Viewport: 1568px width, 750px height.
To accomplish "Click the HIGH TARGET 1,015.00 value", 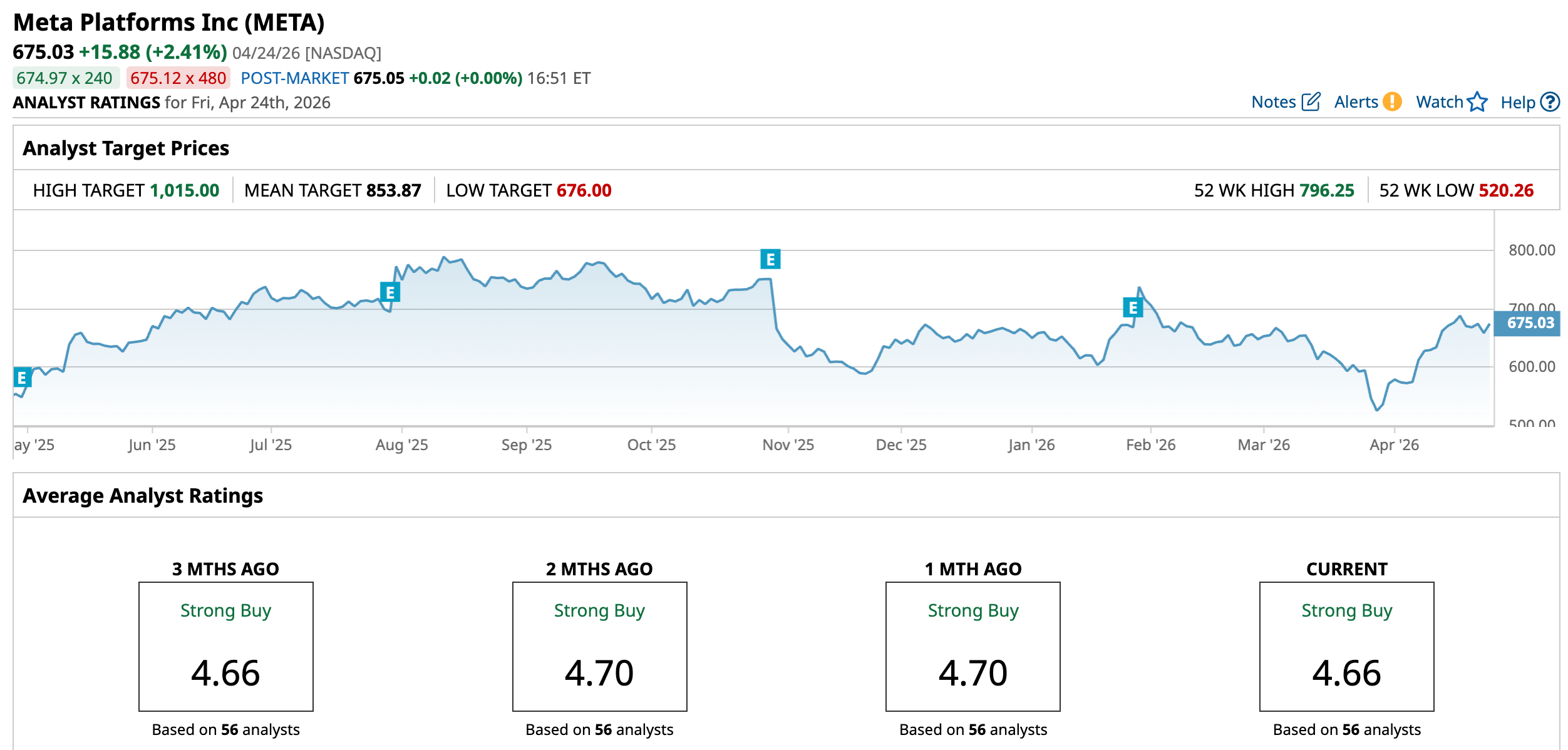I will (x=184, y=190).
